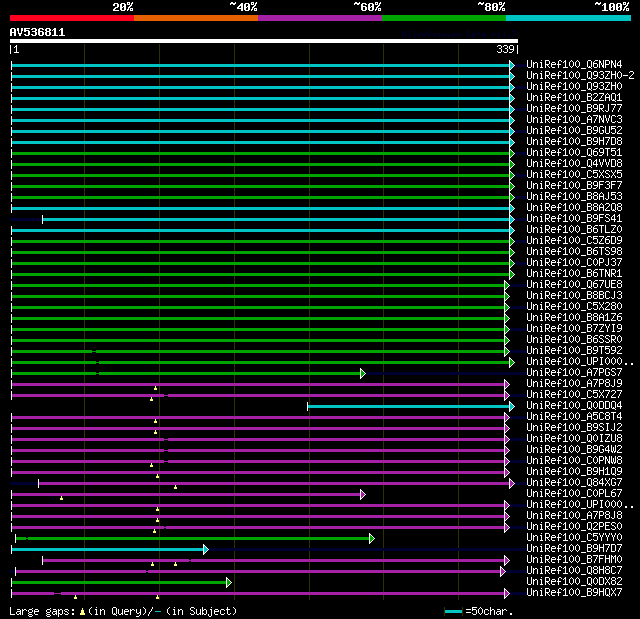Open the UniRef100_B9HQX7 hit

[574, 593]
